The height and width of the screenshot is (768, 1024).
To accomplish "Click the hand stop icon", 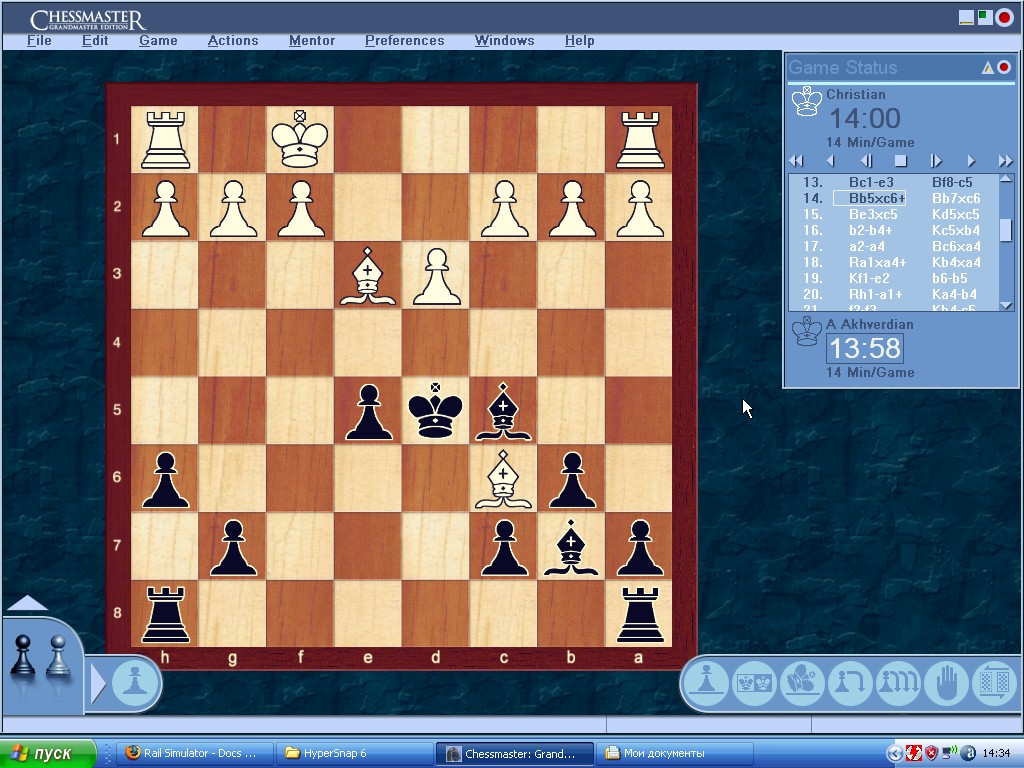I will point(946,682).
